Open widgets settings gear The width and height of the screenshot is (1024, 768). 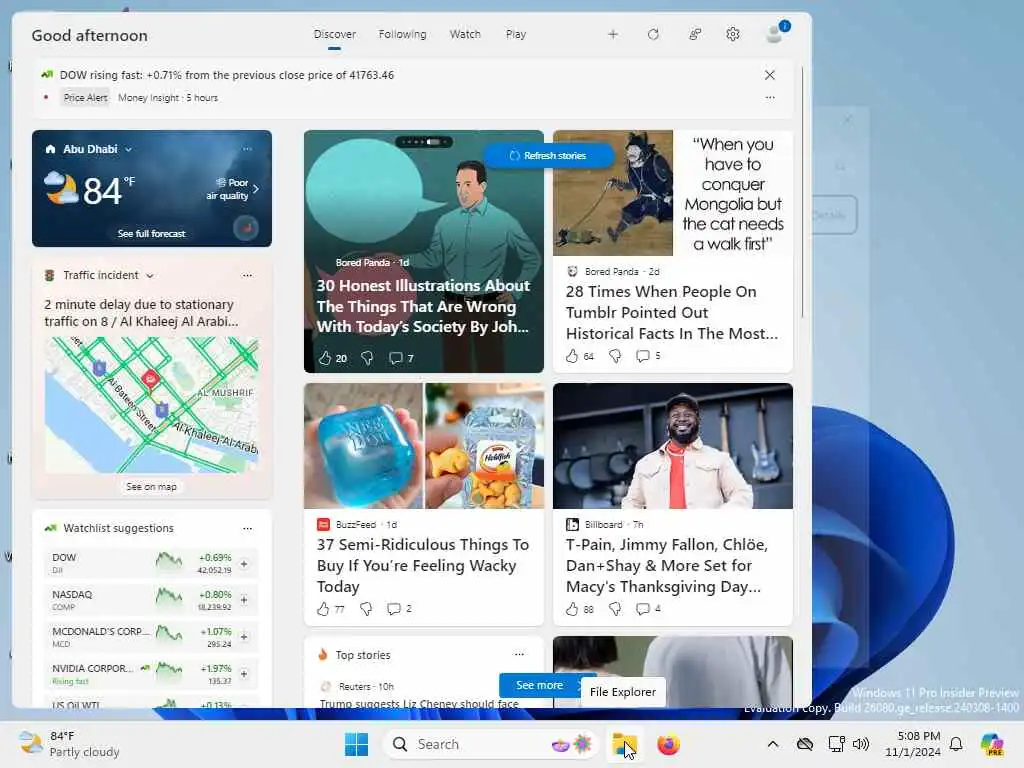click(733, 34)
